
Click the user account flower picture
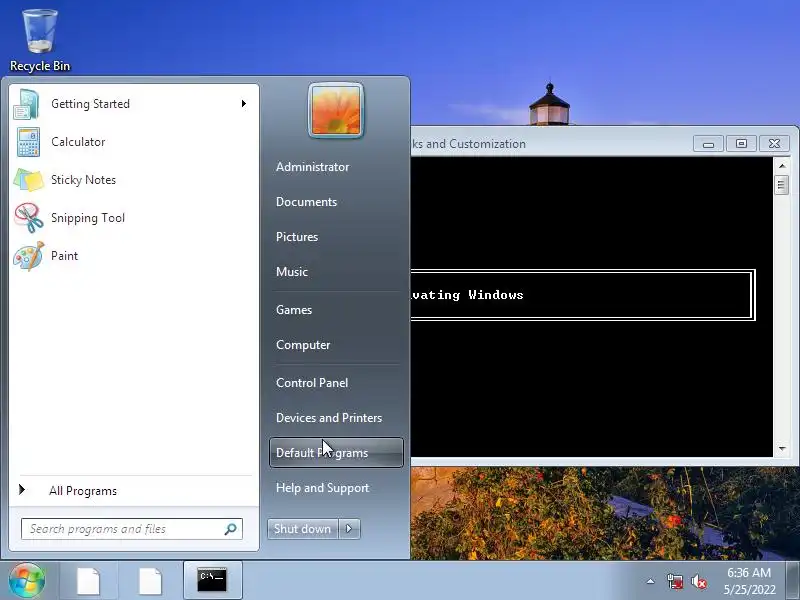[x=336, y=110]
